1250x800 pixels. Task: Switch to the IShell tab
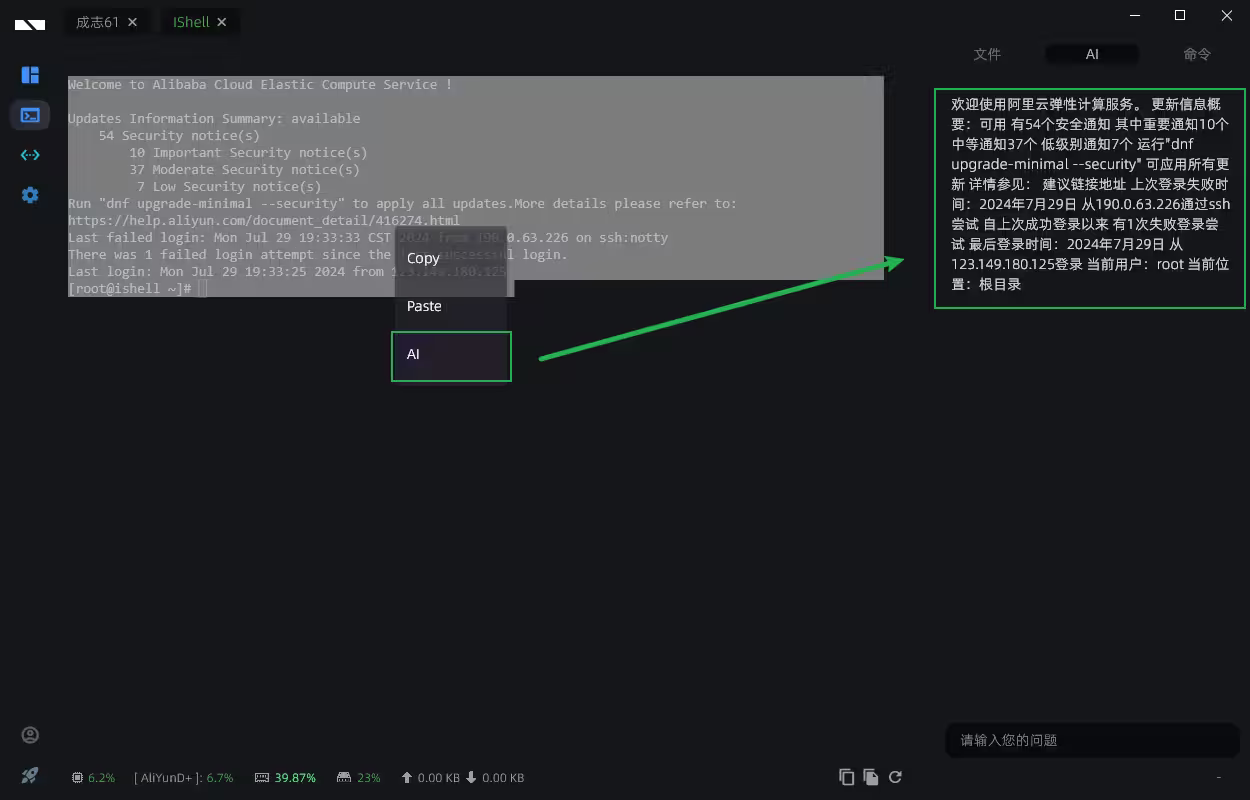click(191, 22)
